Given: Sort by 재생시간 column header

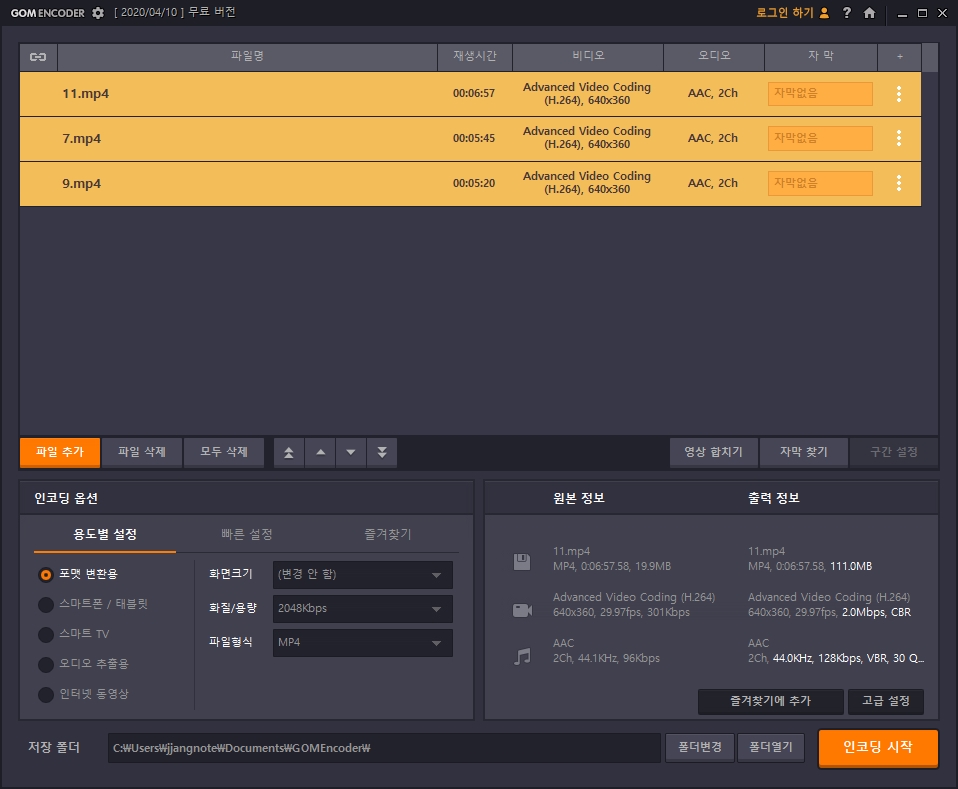Looking at the screenshot, I should point(475,56).
